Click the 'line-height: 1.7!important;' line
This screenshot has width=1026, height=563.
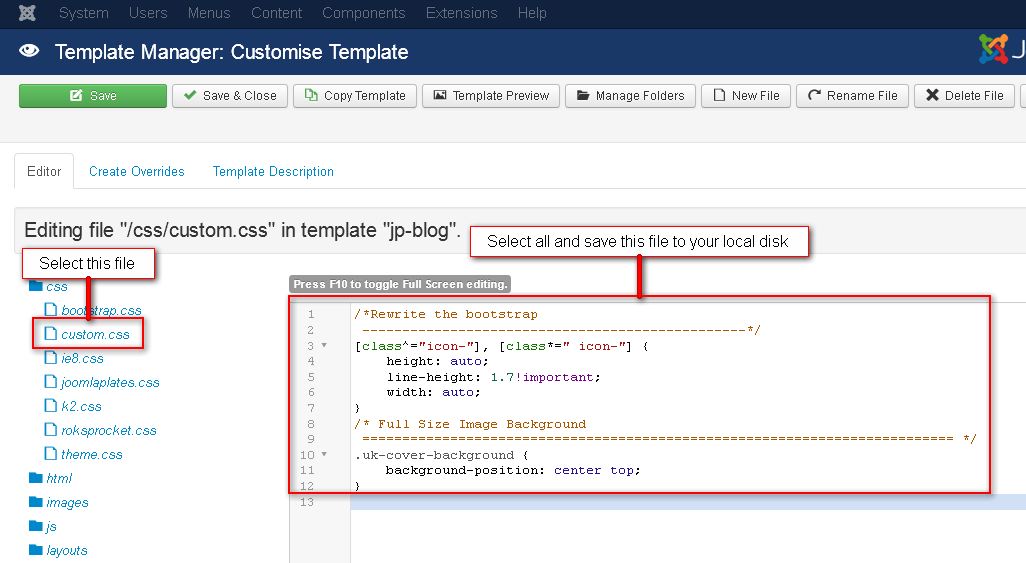[493, 377]
